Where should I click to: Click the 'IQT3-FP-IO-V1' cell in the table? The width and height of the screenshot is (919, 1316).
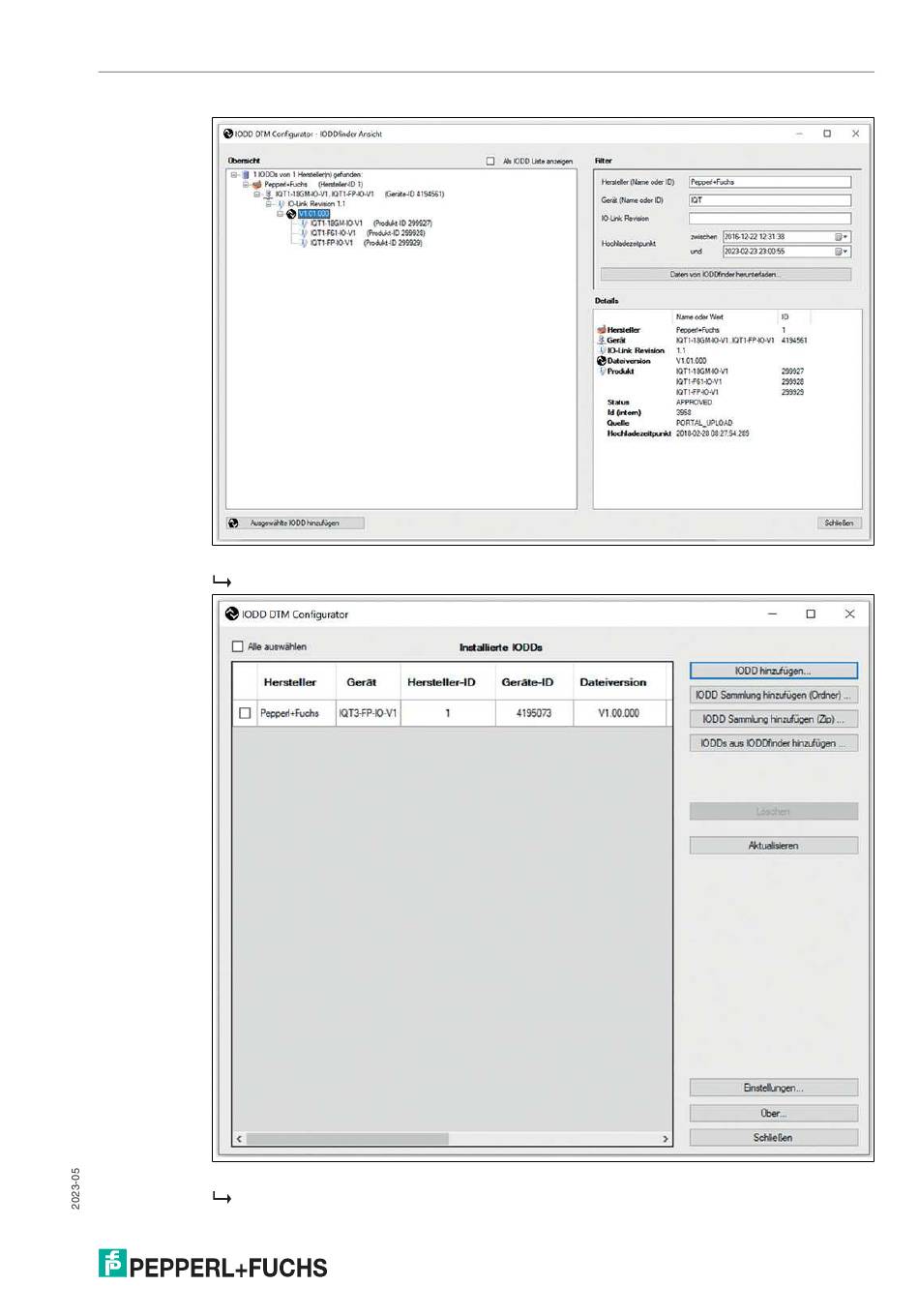(368, 713)
